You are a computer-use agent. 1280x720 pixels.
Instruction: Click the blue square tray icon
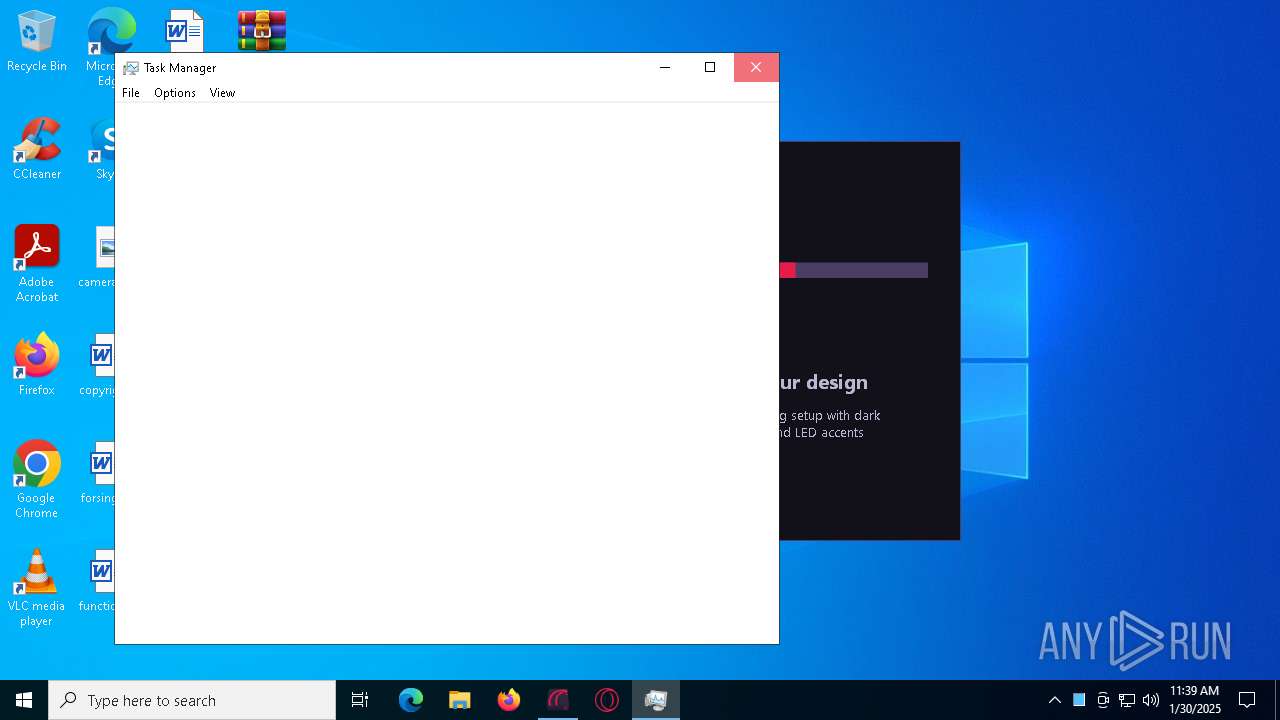1079,700
